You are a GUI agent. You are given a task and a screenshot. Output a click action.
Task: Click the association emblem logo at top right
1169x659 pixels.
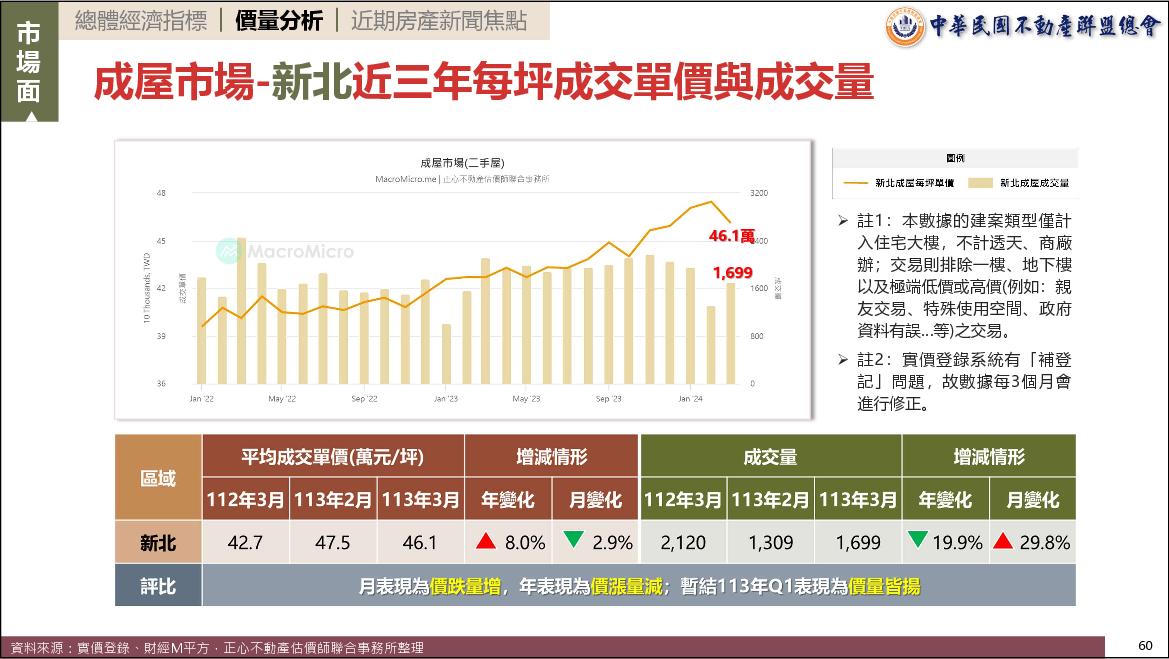pyautogui.click(x=906, y=26)
